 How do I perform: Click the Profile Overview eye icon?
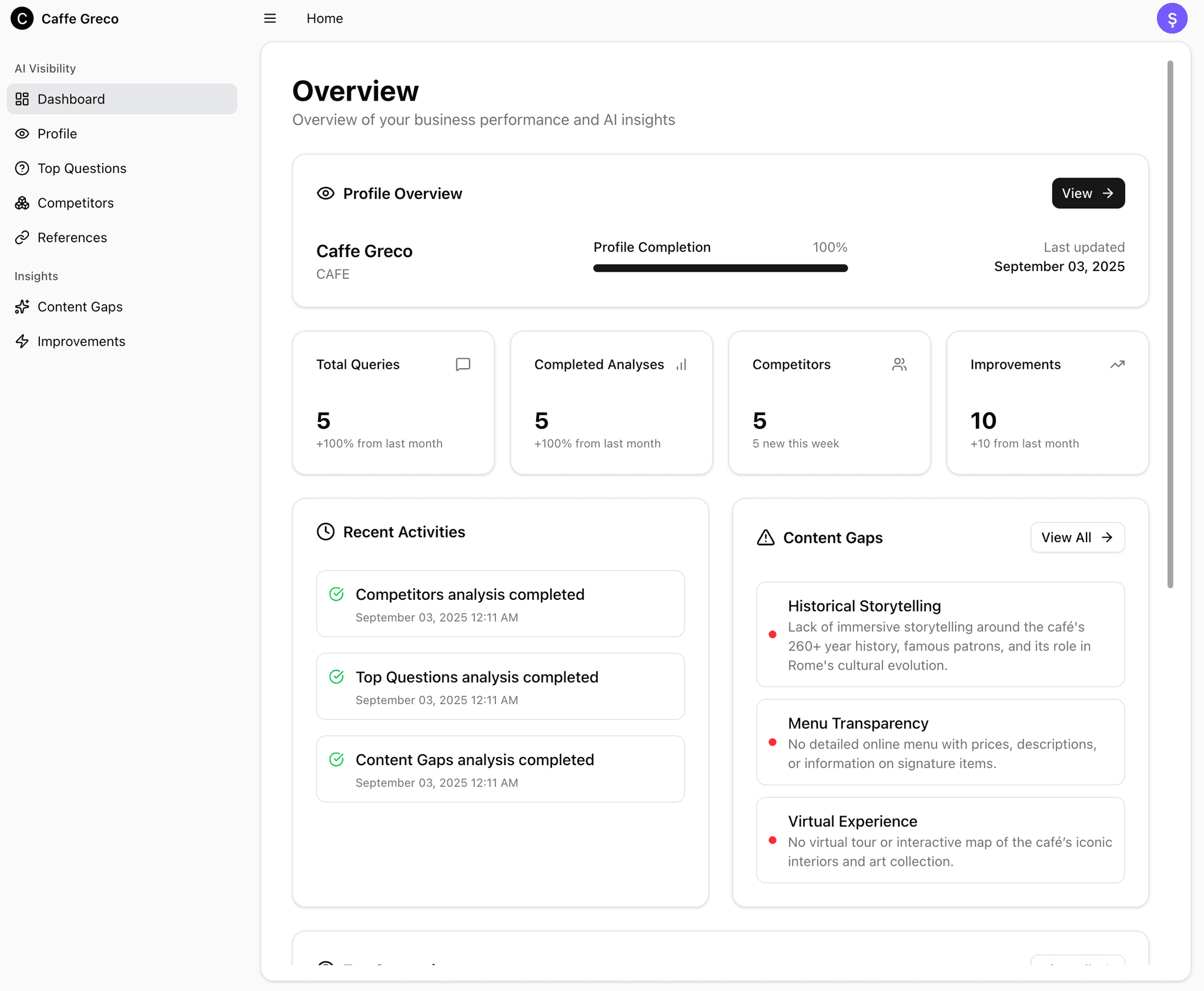pyautogui.click(x=326, y=193)
